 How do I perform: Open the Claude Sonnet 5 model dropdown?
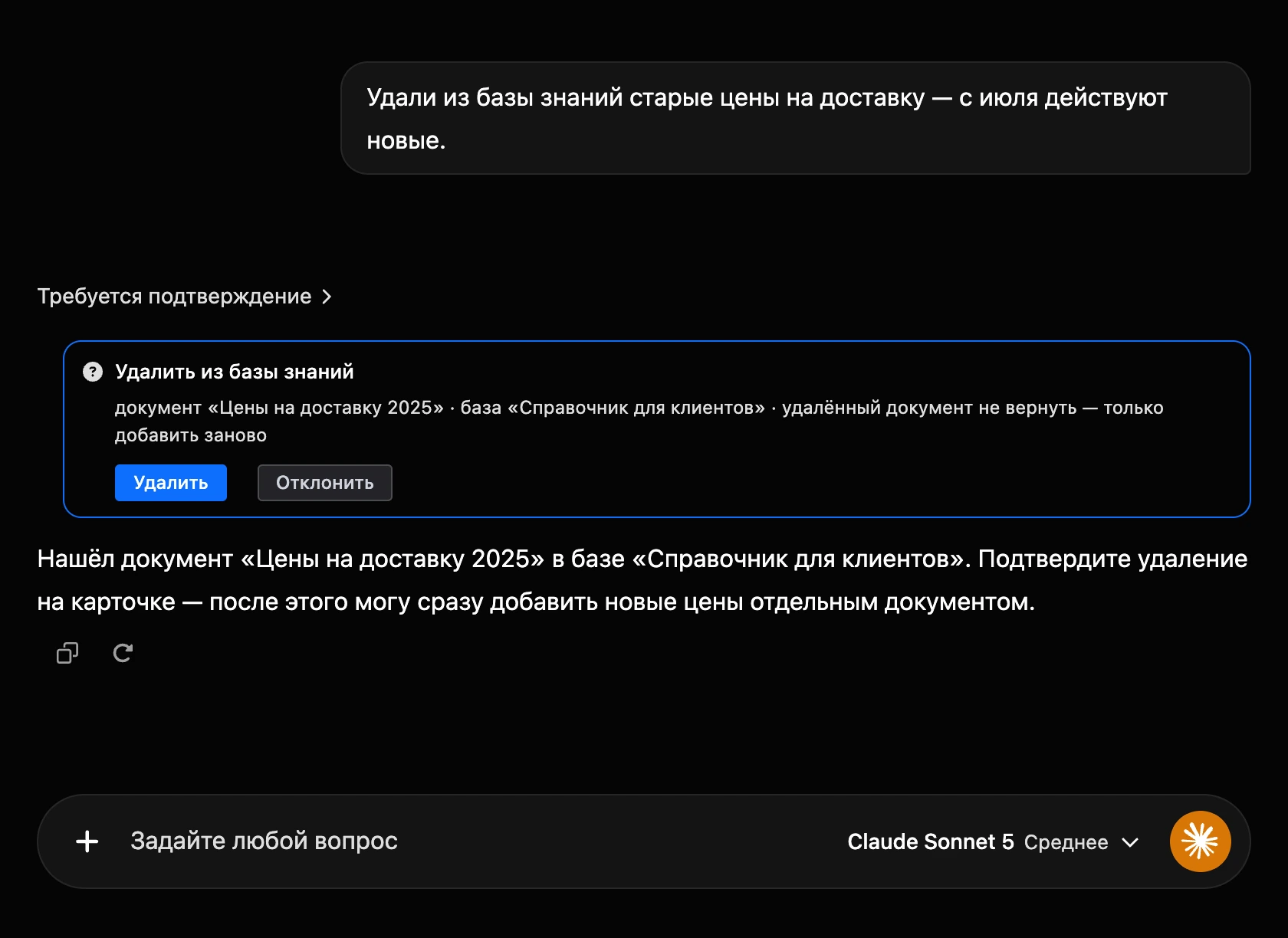tap(993, 841)
